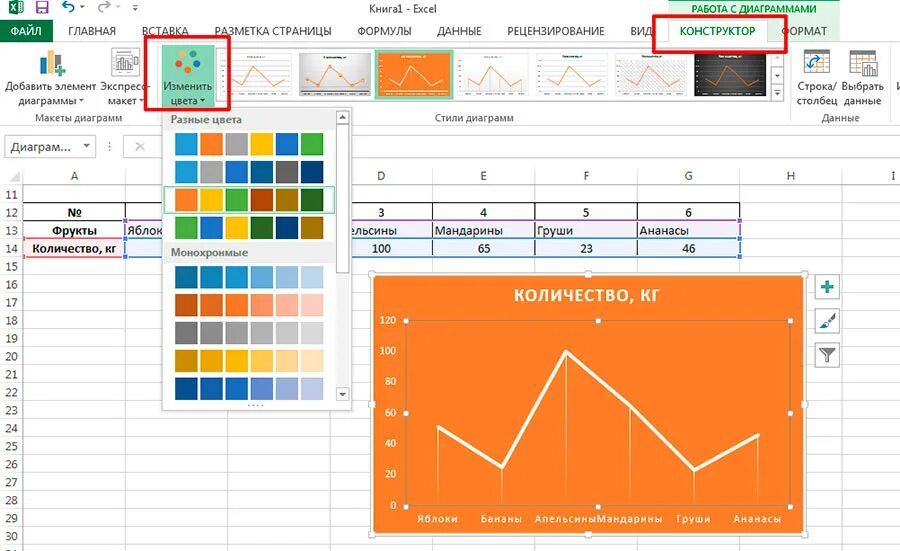Choose the monochrome blue palette's darkest swatch

tap(186, 277)
